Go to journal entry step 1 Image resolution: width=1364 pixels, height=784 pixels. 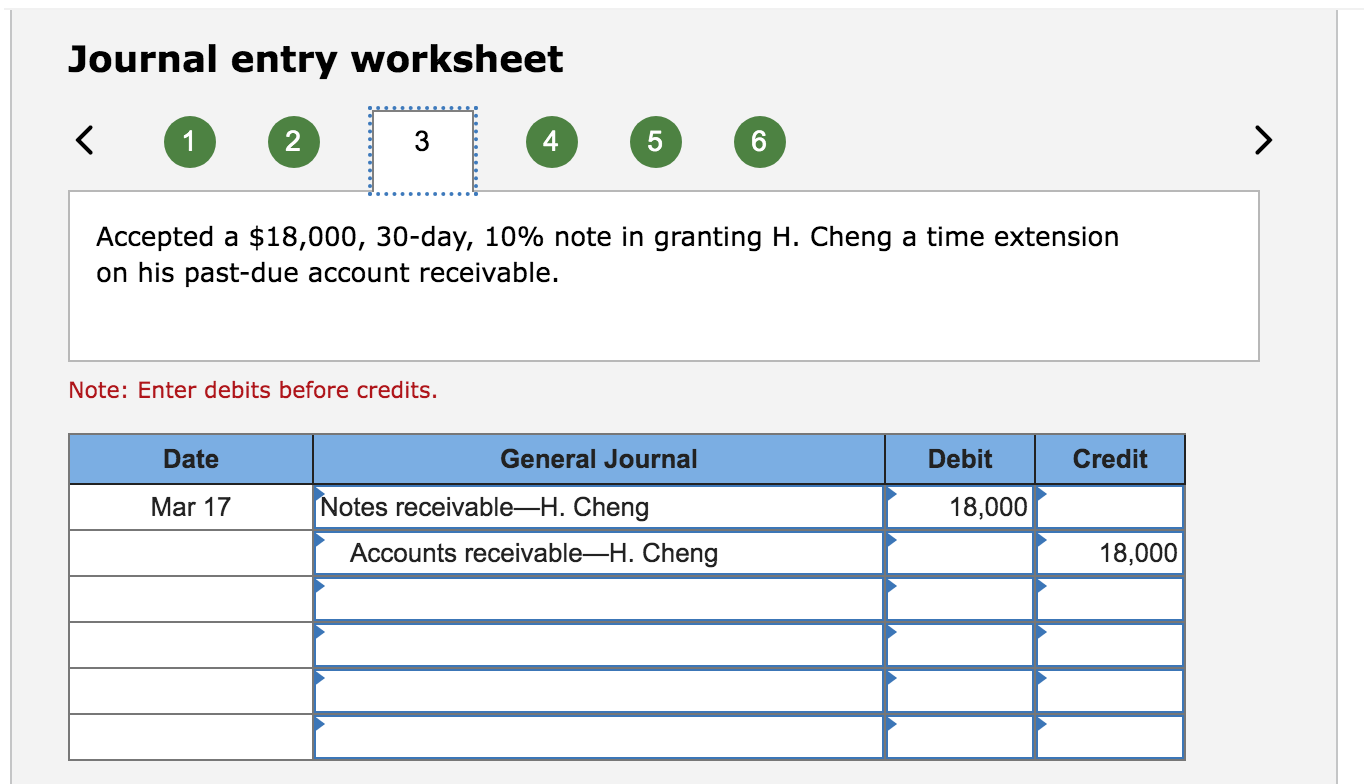coord(190,142)
